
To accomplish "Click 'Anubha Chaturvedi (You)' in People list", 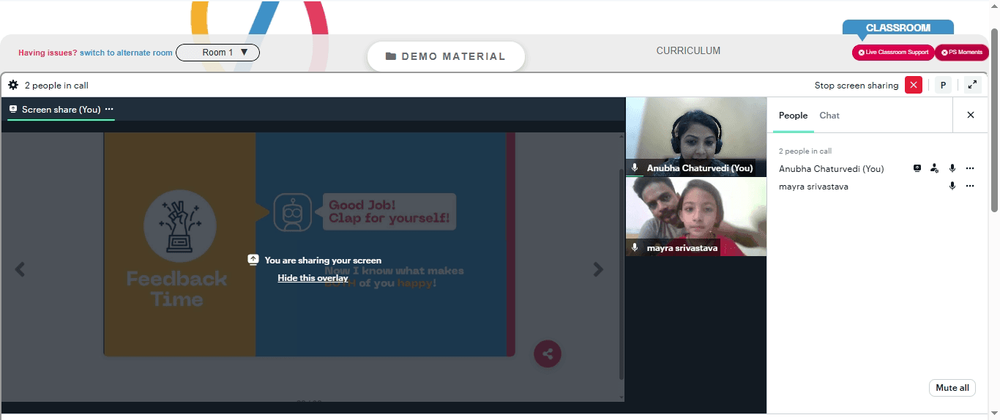I will pyautogui.click(x=831, y=169).
